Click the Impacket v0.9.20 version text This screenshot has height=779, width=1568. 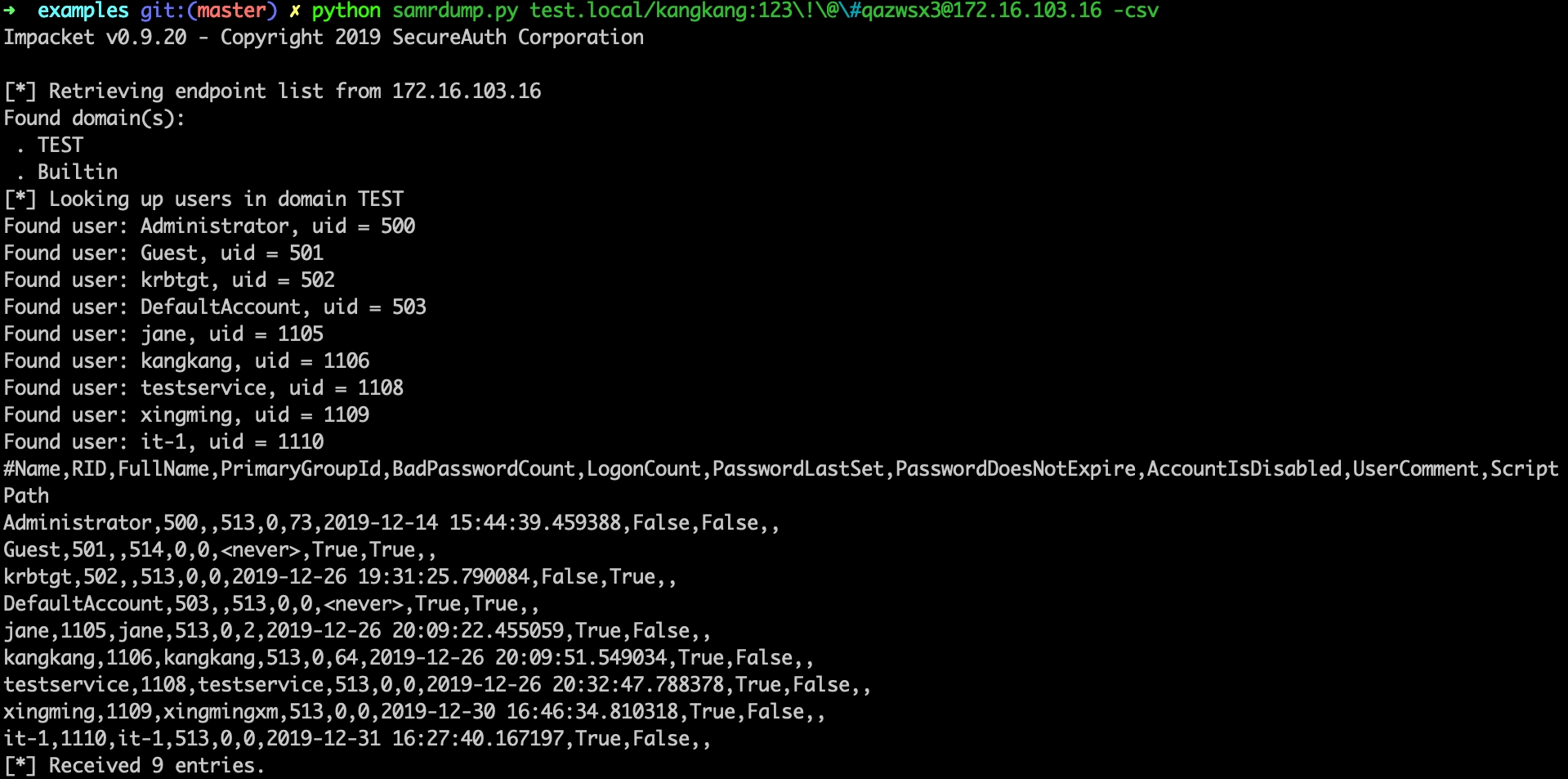click(x=95, y=38)
